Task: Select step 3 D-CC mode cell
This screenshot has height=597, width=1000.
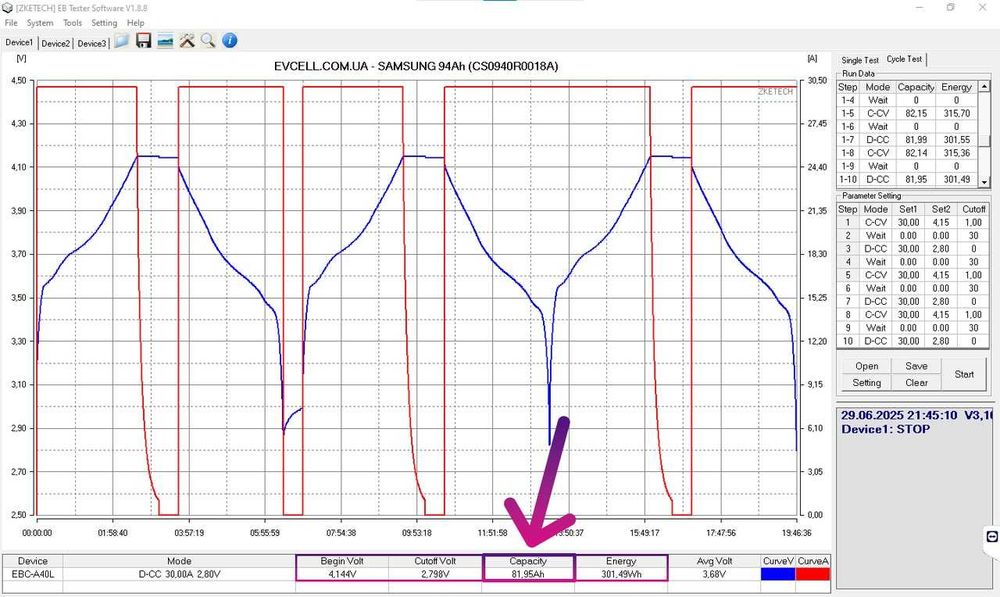Action: 876,249
